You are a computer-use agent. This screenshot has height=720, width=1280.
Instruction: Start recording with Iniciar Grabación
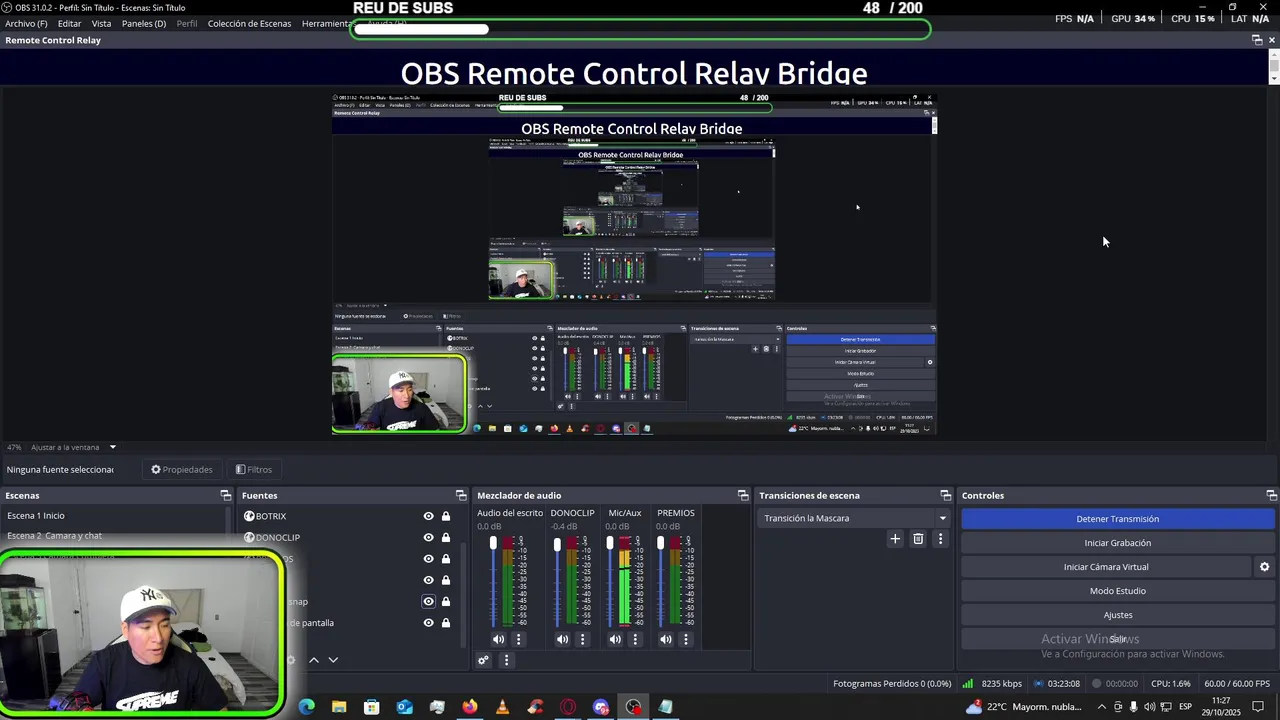[x=1118, y=543]
